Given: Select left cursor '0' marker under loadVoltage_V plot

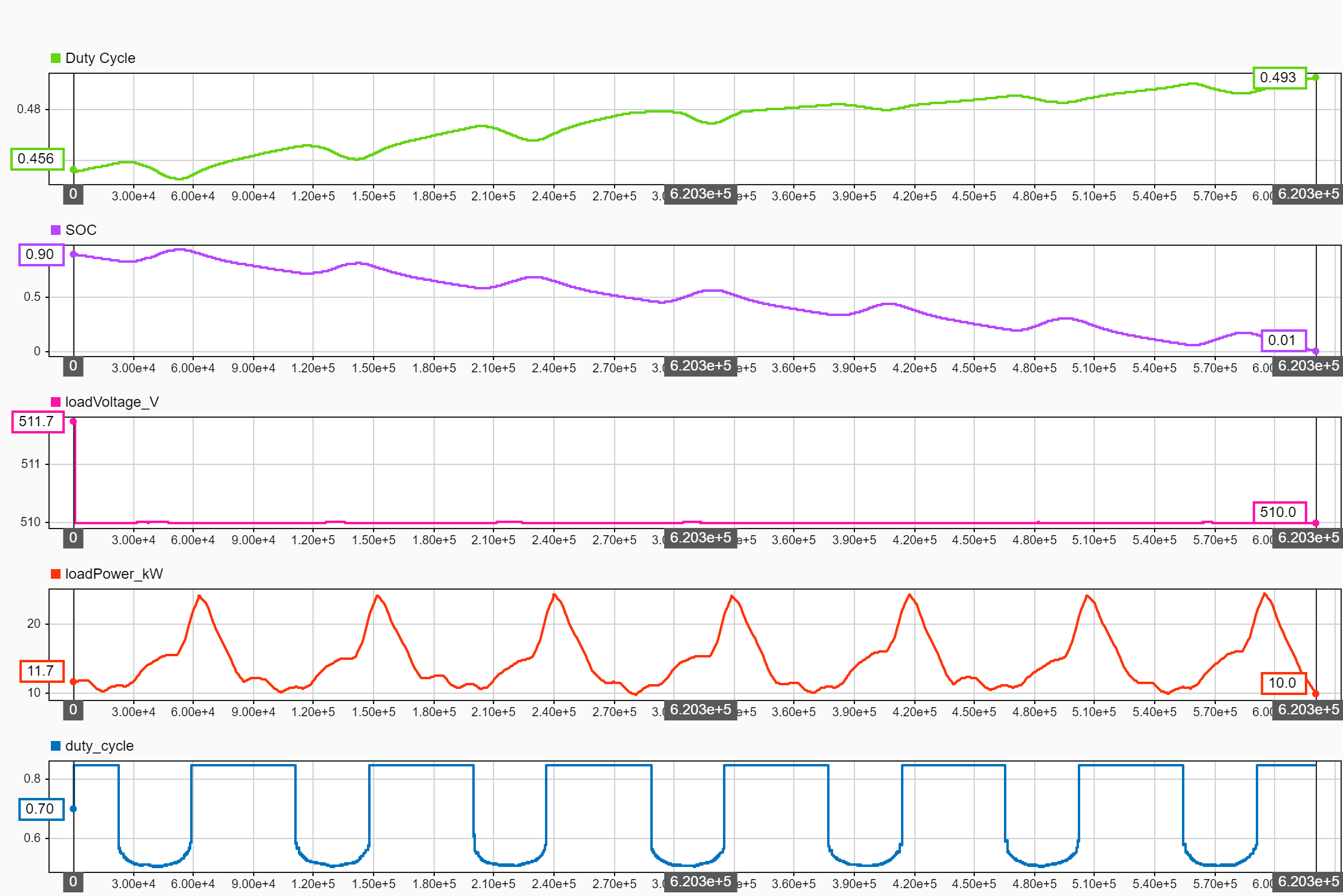Looking at the screenshot, I should (73, 538).
